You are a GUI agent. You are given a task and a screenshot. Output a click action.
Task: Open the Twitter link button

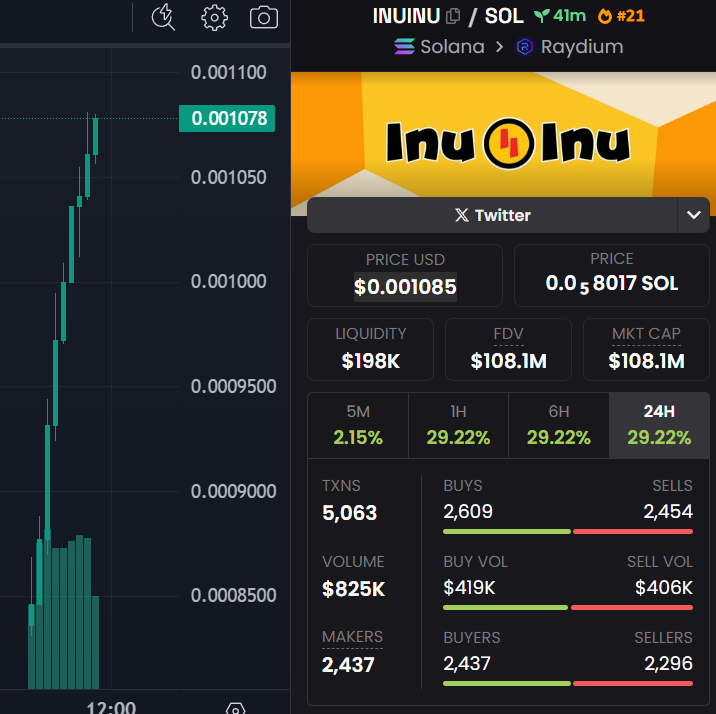[492, 215]
